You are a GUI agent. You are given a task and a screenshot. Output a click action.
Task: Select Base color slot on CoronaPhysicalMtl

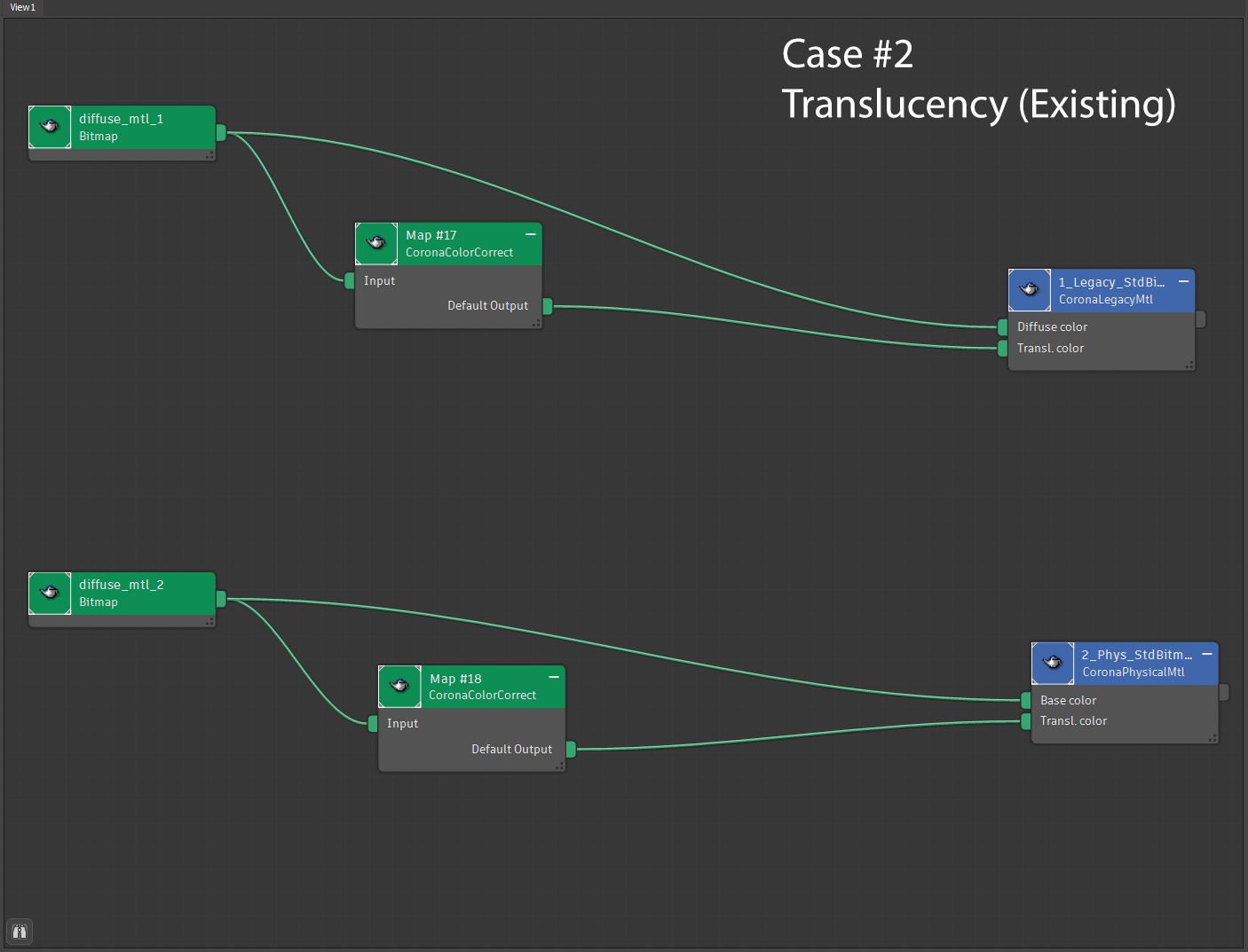pyautogui.click(x=1068, y=700)
